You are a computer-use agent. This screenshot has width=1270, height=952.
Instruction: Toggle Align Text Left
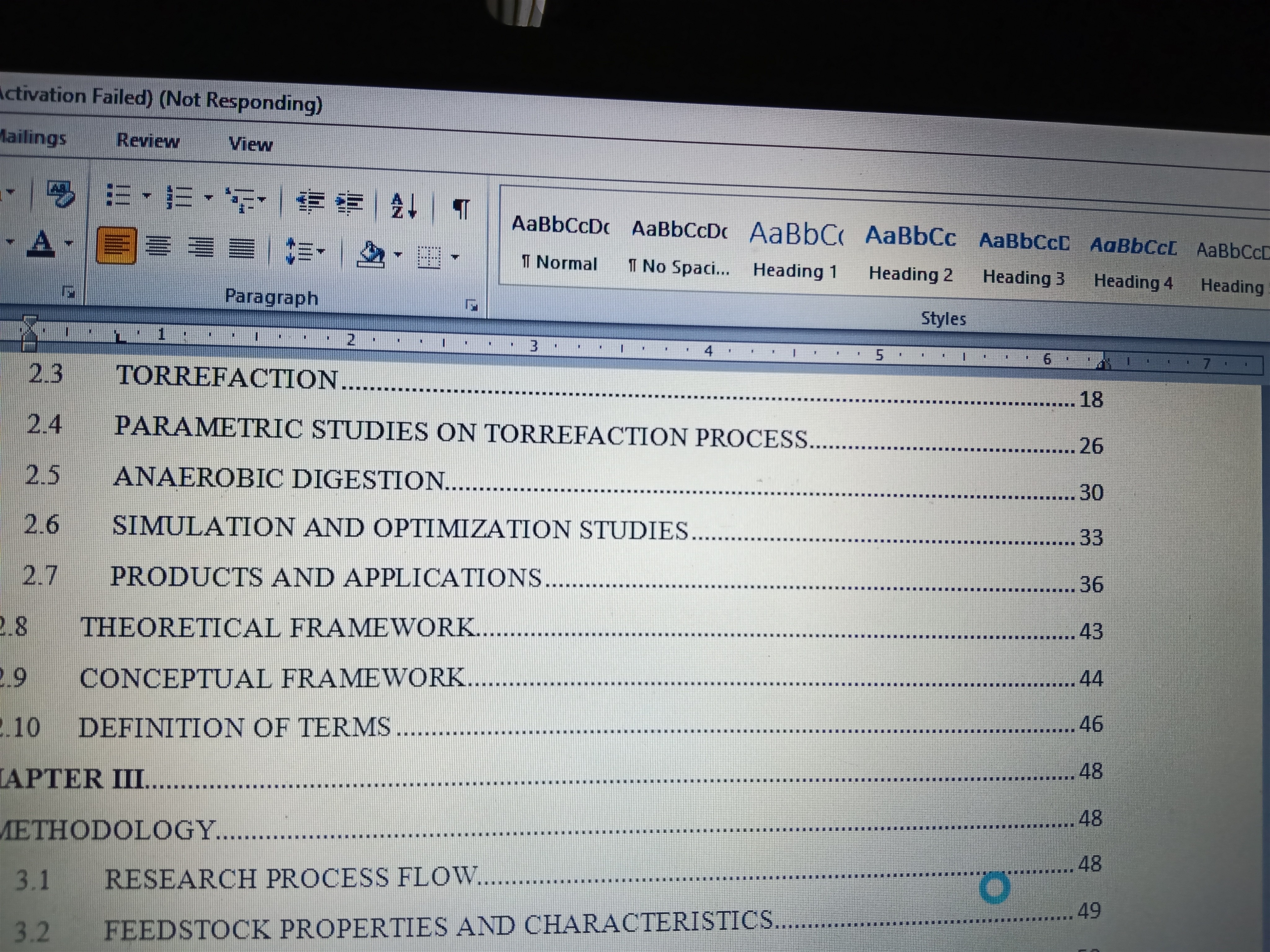coord(116,245)
